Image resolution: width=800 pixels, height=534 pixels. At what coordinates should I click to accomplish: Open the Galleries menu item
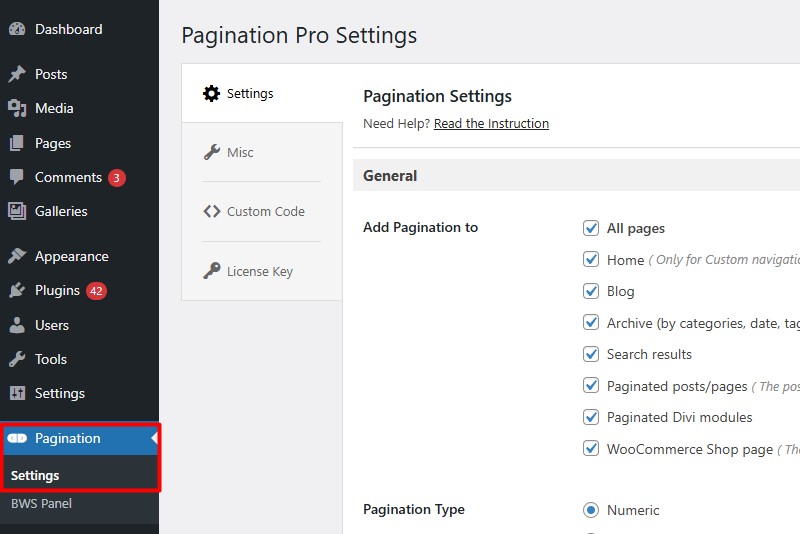(79, 211)
